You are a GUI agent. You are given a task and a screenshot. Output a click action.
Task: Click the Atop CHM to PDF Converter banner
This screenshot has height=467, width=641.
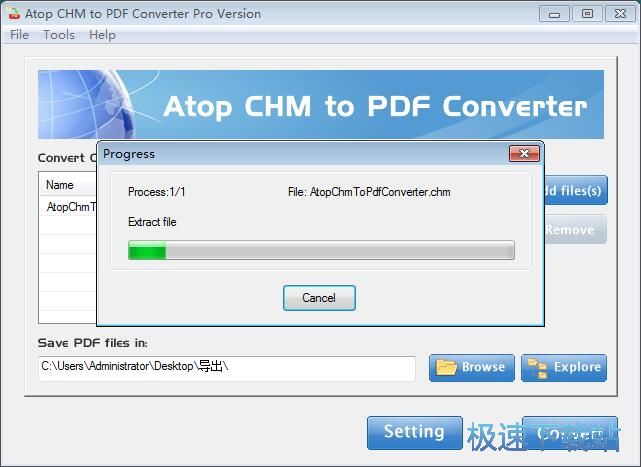[321, 105]
